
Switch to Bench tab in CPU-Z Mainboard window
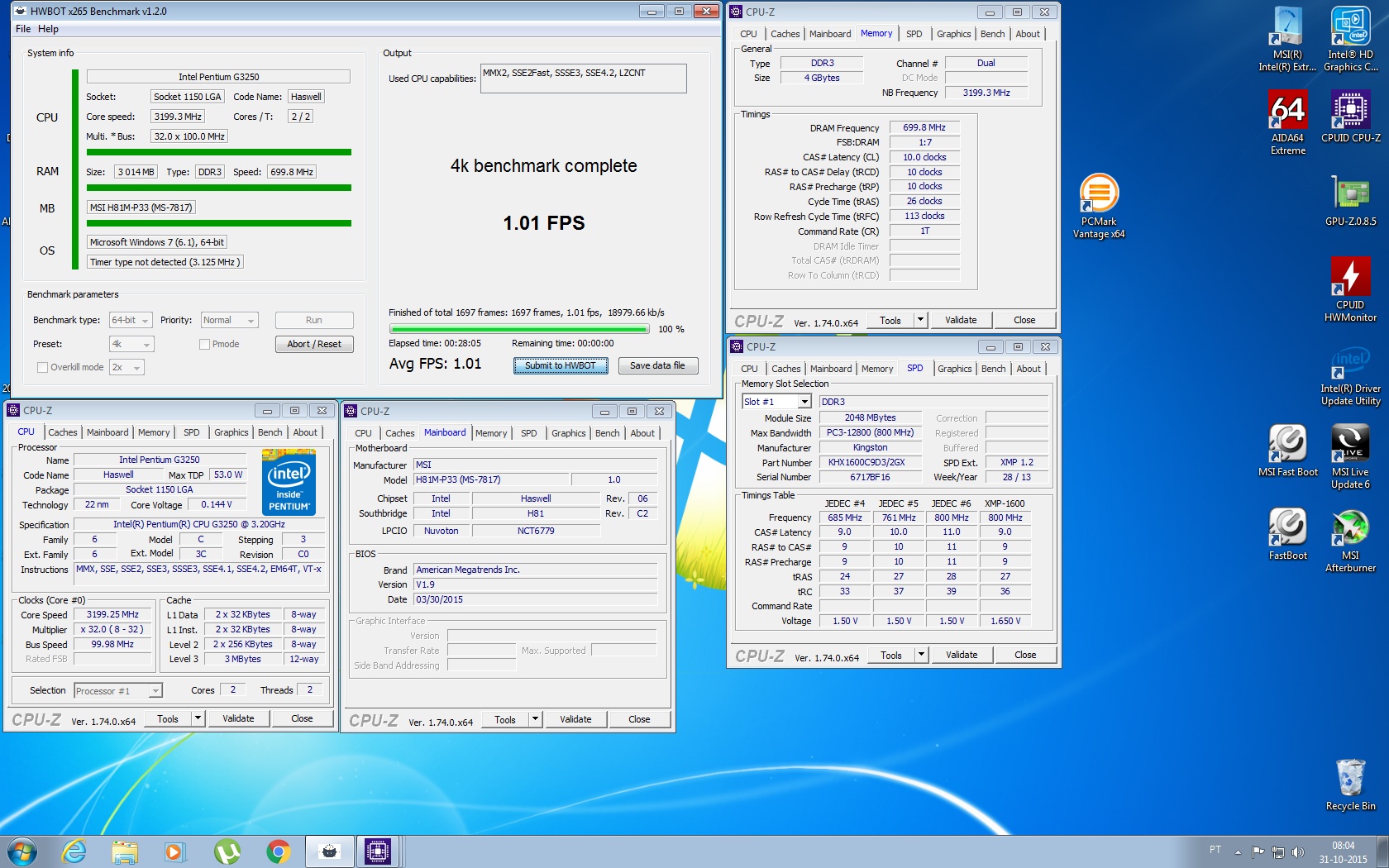tap(607, 433)
